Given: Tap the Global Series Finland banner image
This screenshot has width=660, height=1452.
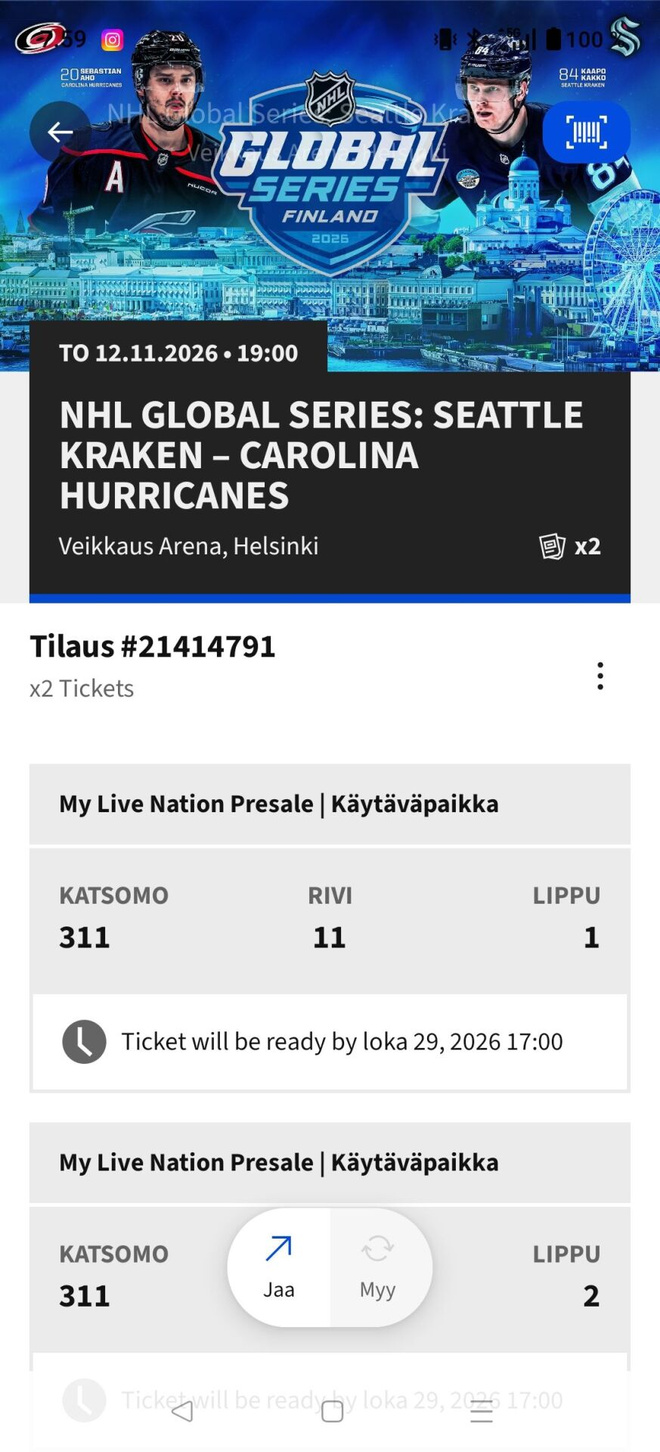Looking at the screenshot, I should pos(330,185).
